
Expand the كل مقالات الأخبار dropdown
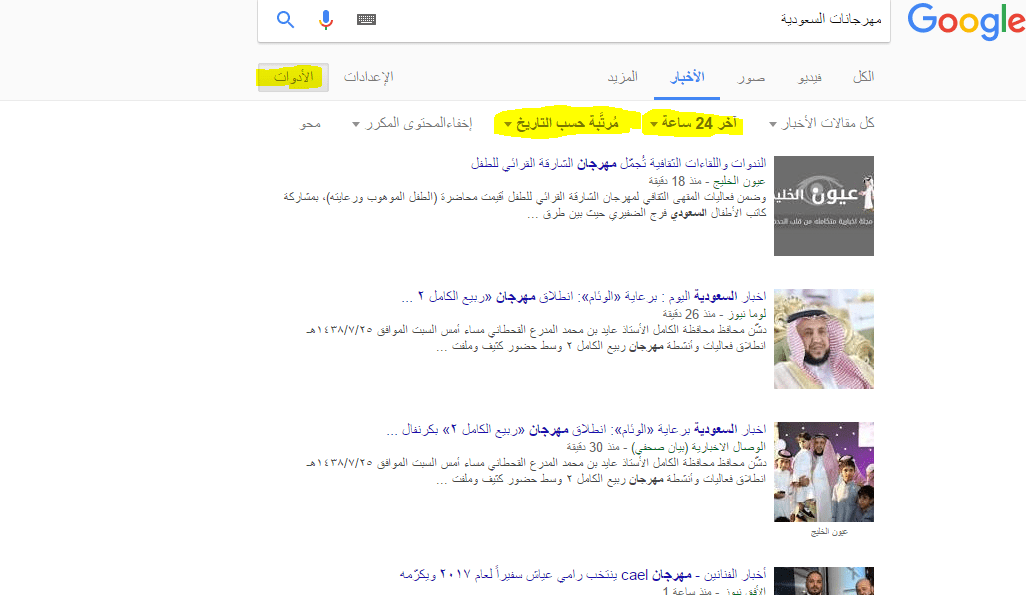[822, 123]
